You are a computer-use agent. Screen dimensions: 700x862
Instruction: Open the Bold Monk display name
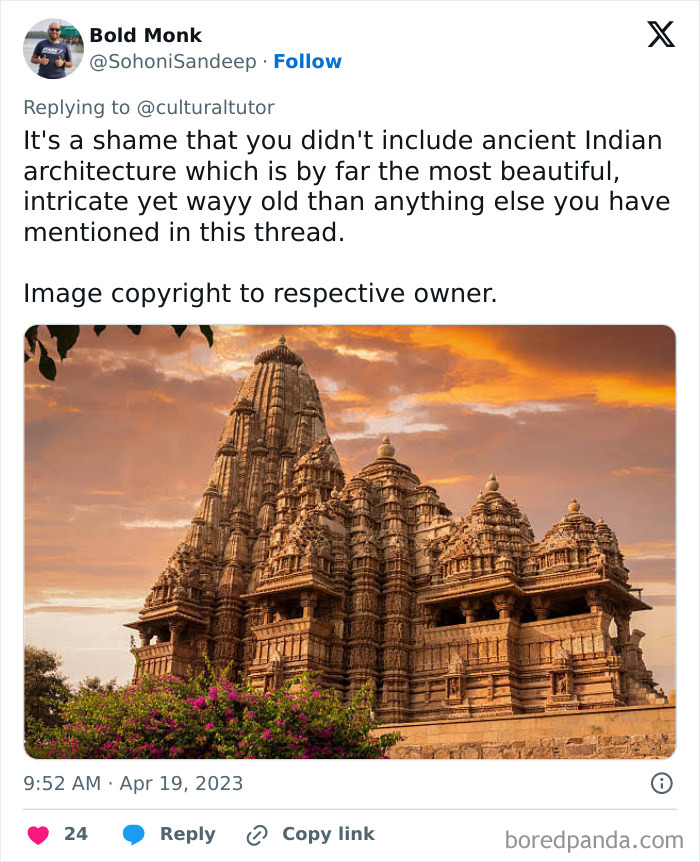click(146, 35)
